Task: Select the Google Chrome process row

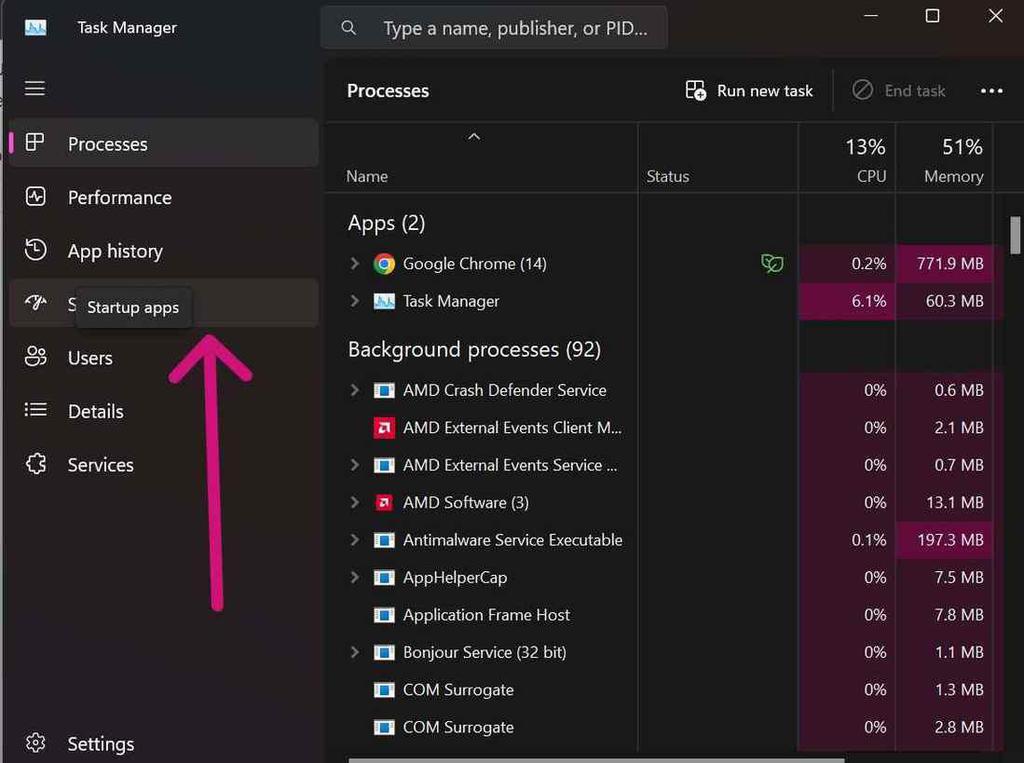Action: 473,263
